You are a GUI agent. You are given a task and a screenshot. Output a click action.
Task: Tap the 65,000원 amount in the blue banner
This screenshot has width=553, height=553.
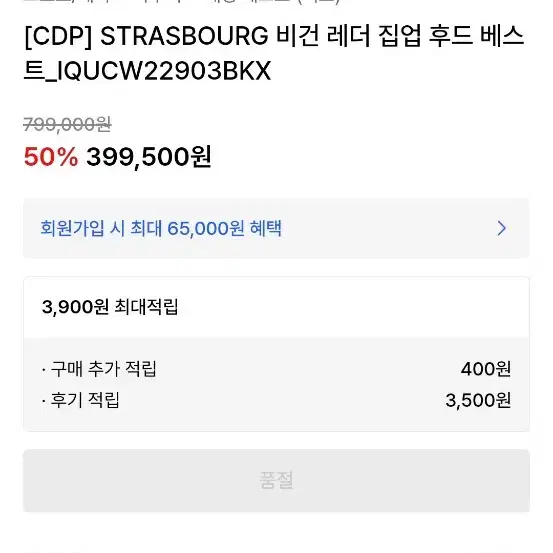tap(205, 228)
